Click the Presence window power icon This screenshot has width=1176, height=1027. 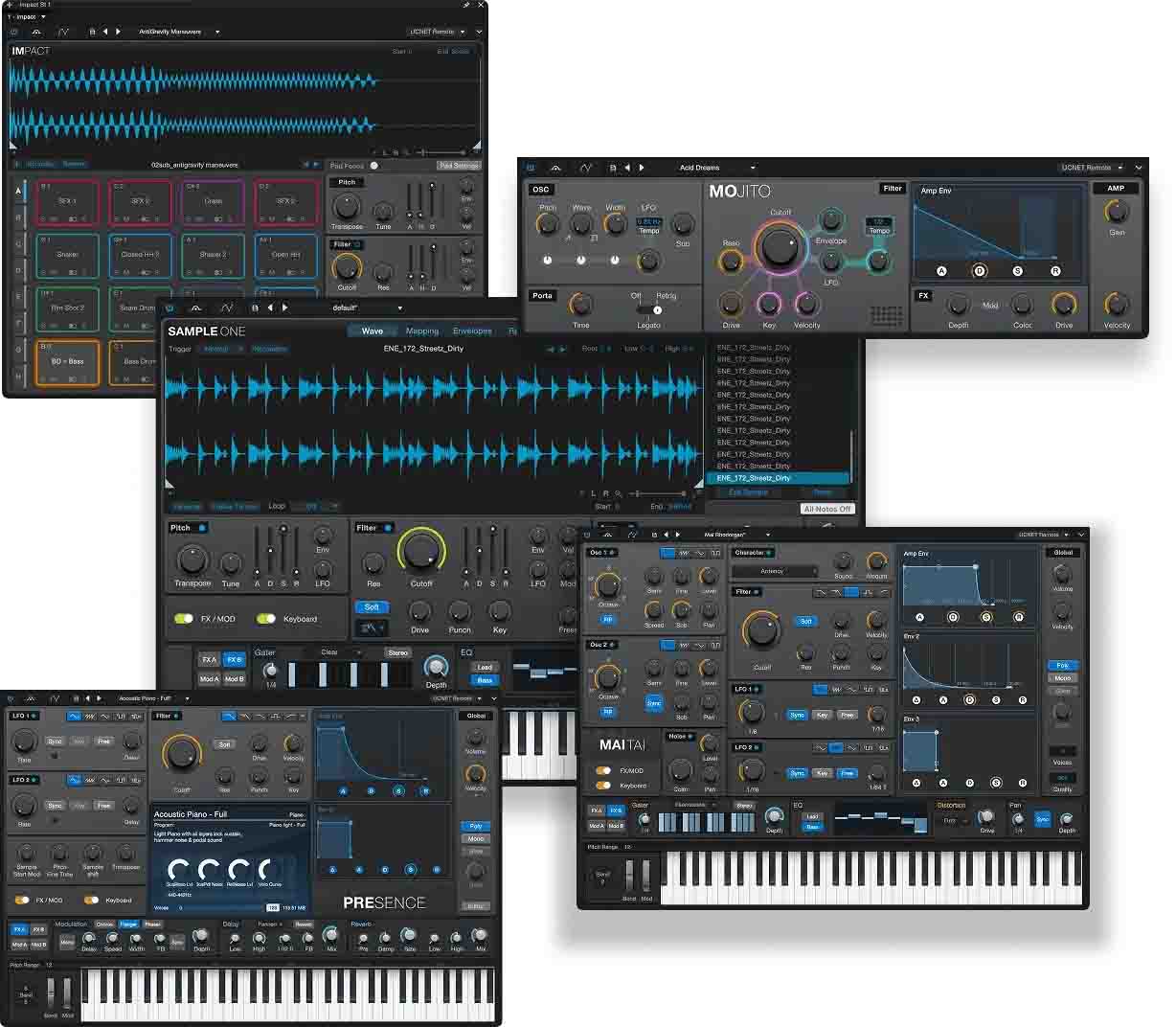coord(11,698)
